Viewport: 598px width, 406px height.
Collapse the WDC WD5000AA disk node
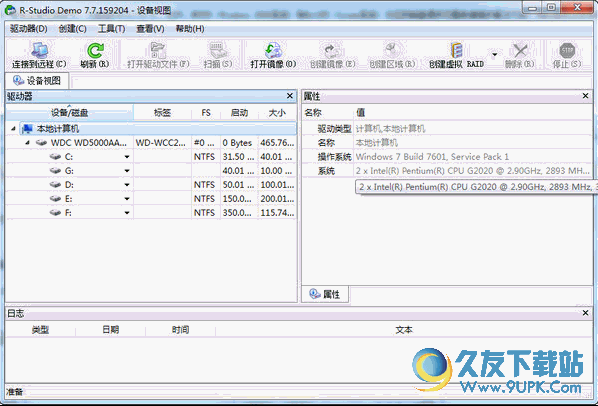coord(27,143)
